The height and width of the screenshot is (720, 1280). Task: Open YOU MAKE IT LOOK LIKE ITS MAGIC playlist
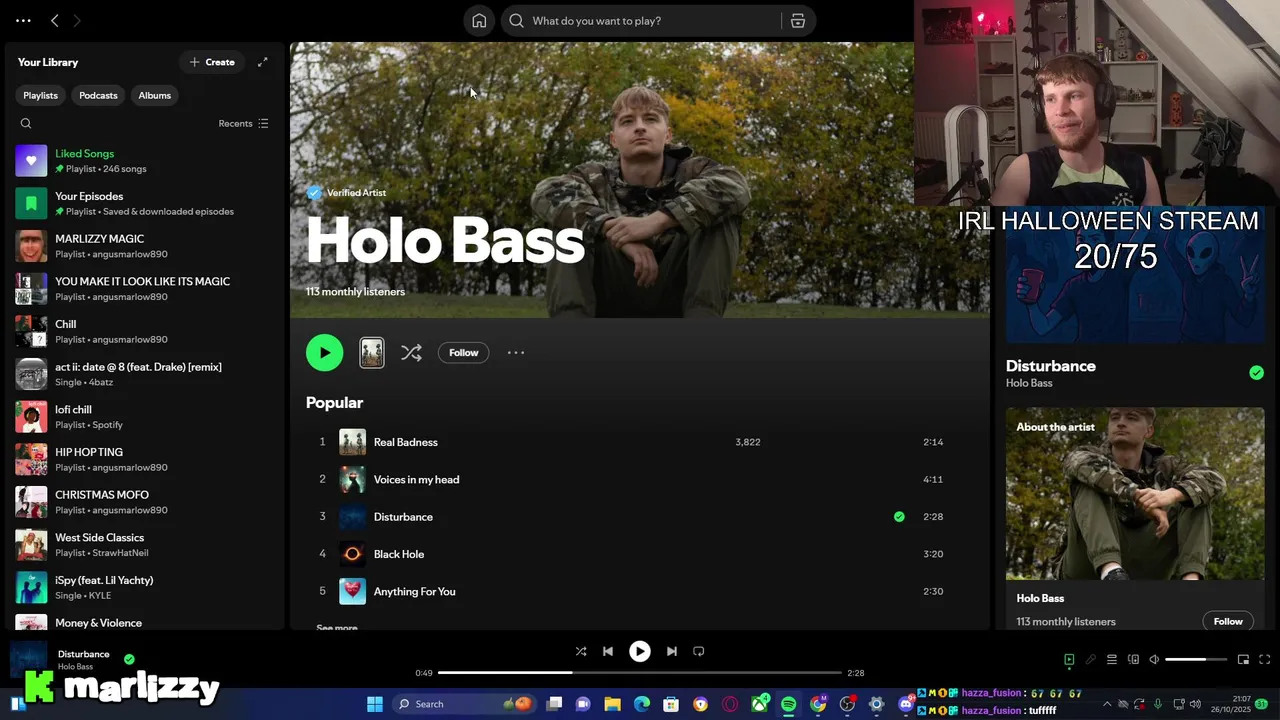point(145,289)
